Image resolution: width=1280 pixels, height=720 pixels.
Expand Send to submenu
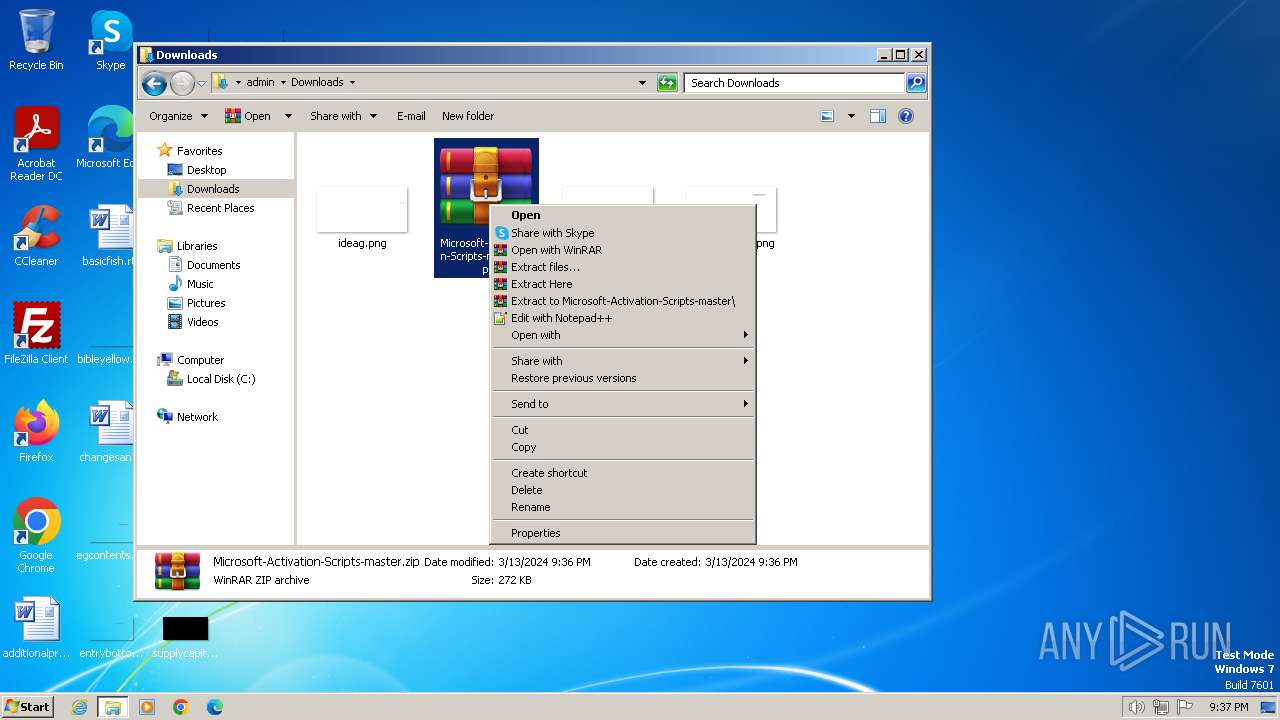[622, 404]
